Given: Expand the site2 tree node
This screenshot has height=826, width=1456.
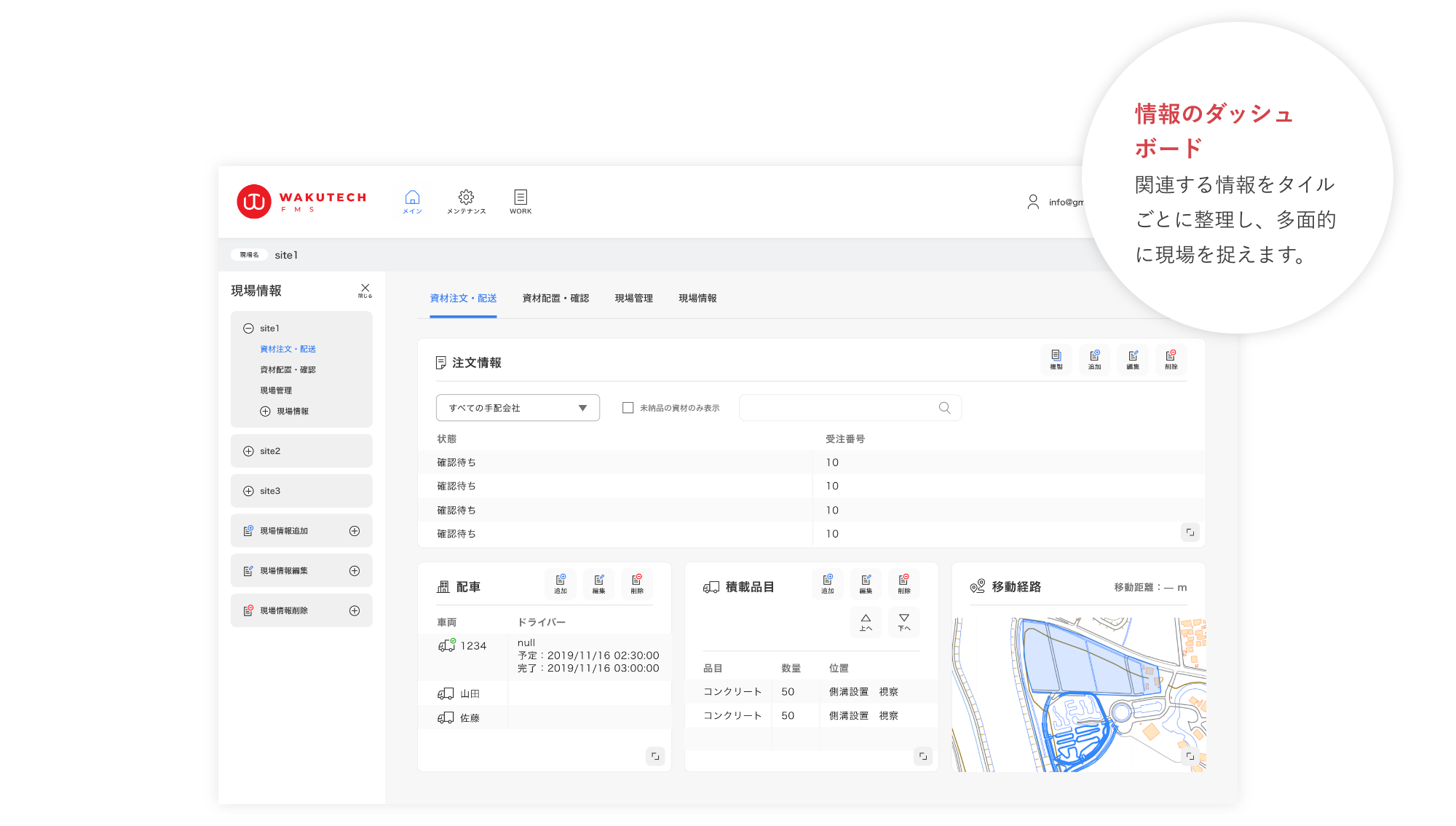Looking at the screenshot, I should tap(248, 451).
